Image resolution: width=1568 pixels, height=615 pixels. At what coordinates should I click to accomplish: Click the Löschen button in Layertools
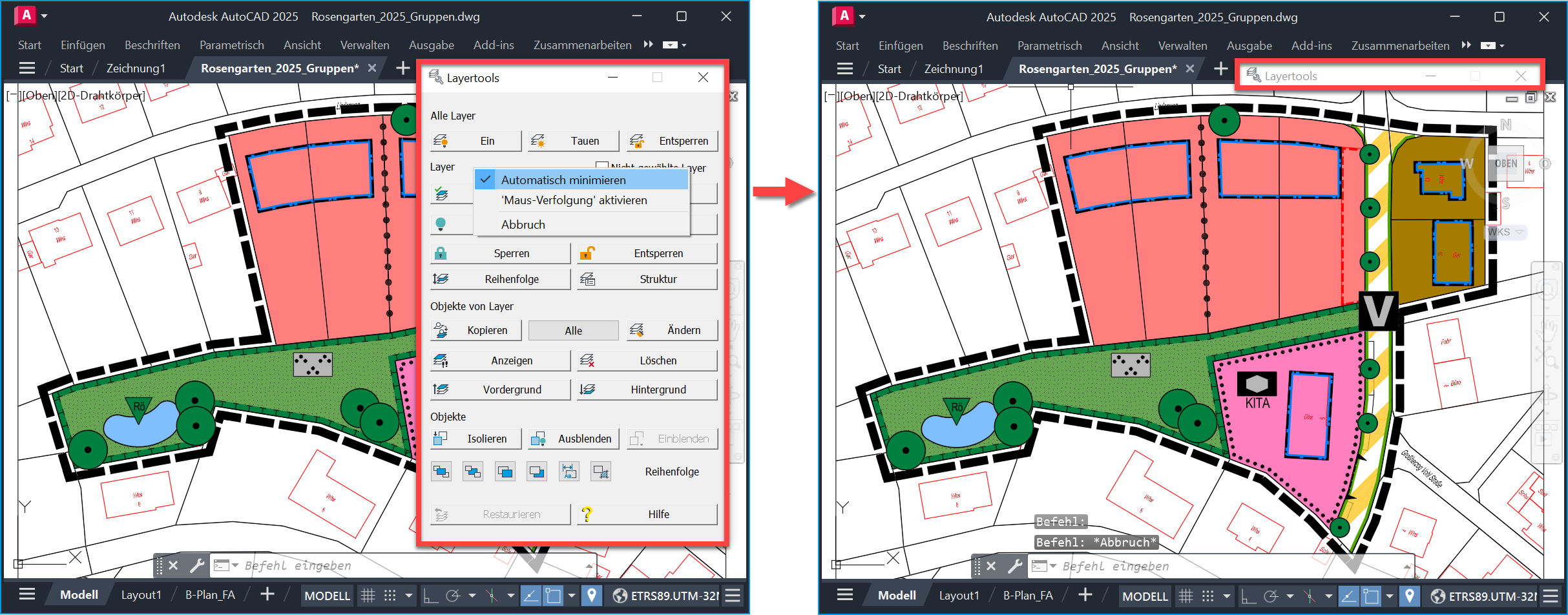(x=647, y=360)
